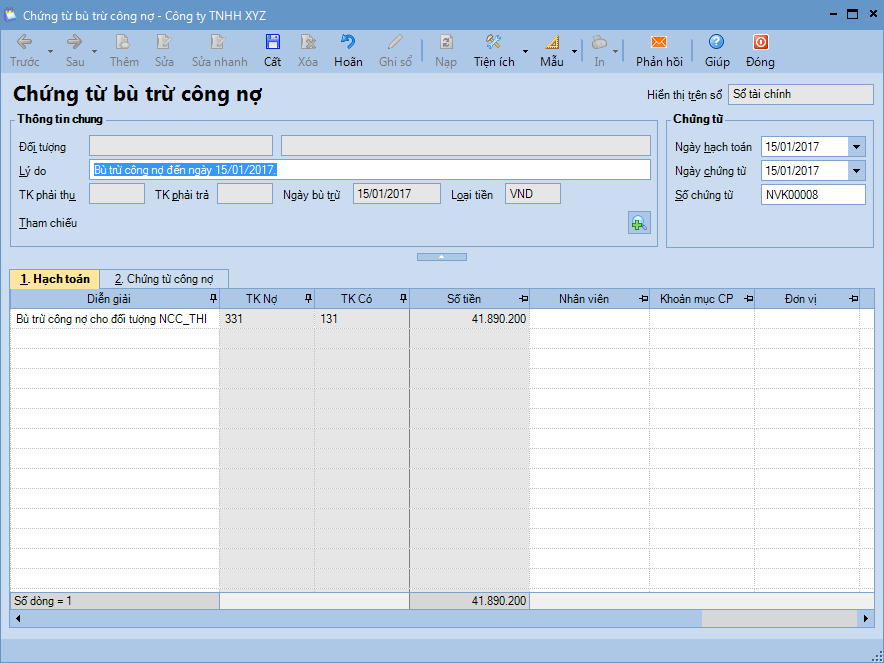Click the Đóng close toolbar icon
Viewport: 884px width, 663px height.
(760, 42)
